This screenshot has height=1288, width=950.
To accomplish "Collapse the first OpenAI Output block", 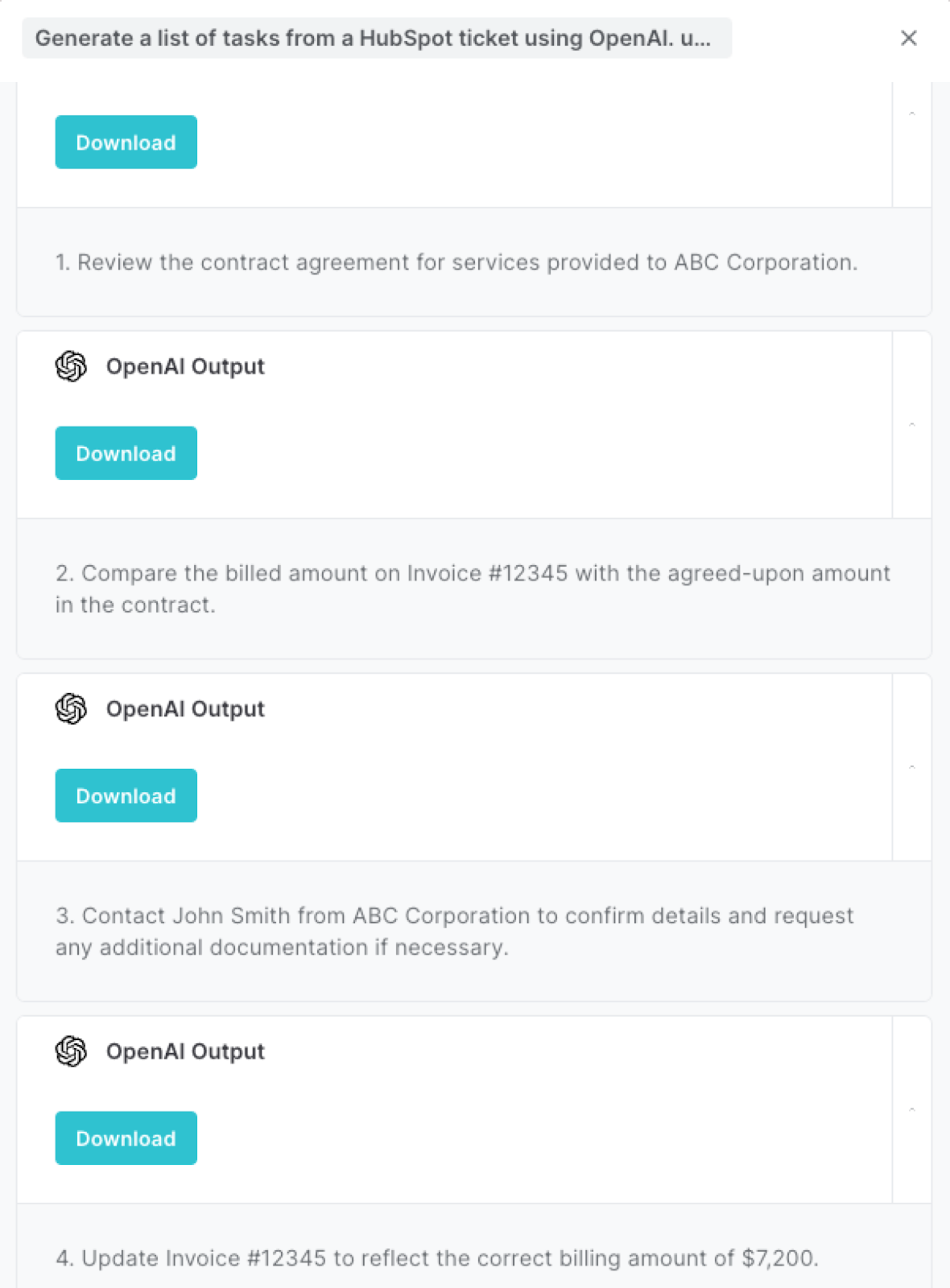I will tap(911, 423).
